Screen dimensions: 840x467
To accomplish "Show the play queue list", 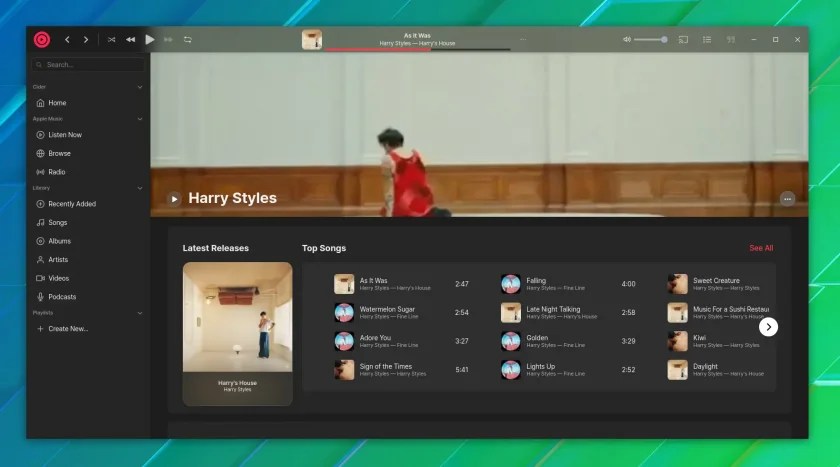I will 707,40.
